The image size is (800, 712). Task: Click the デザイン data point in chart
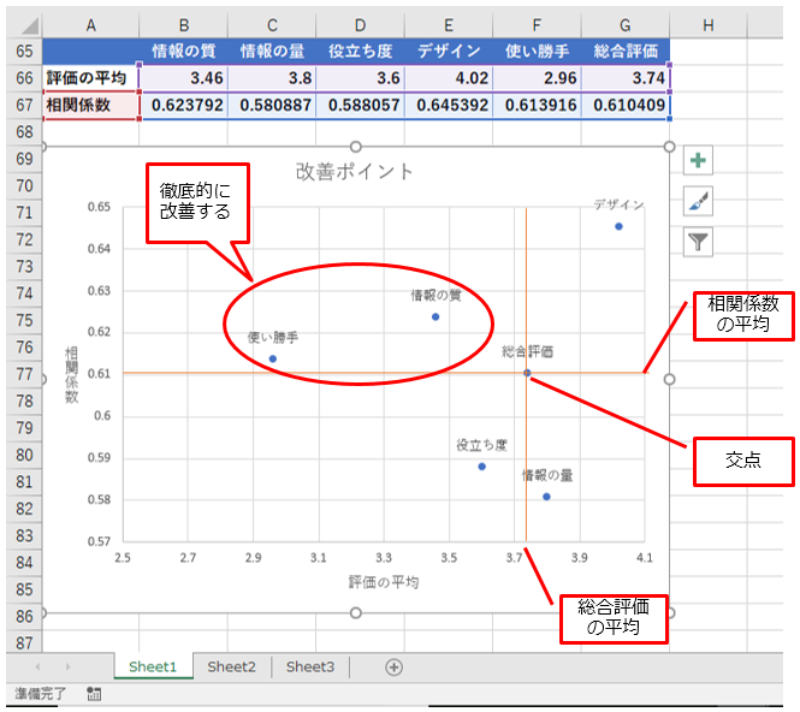pos(619,226)
